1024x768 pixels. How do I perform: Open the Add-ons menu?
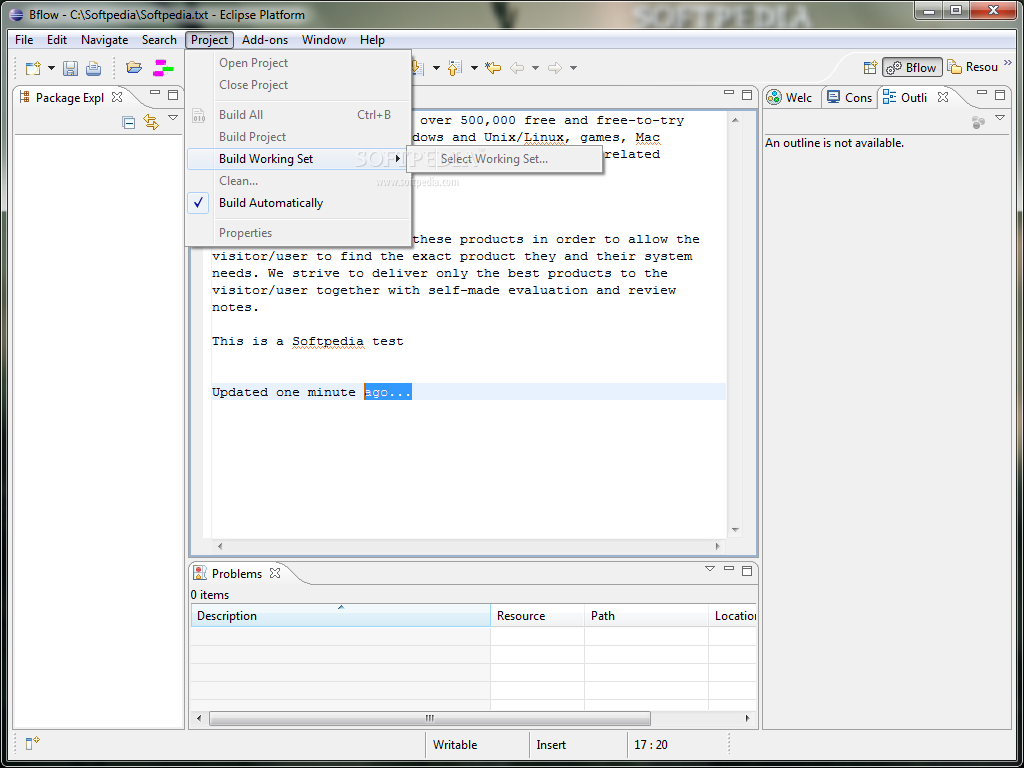click(264, 40)
